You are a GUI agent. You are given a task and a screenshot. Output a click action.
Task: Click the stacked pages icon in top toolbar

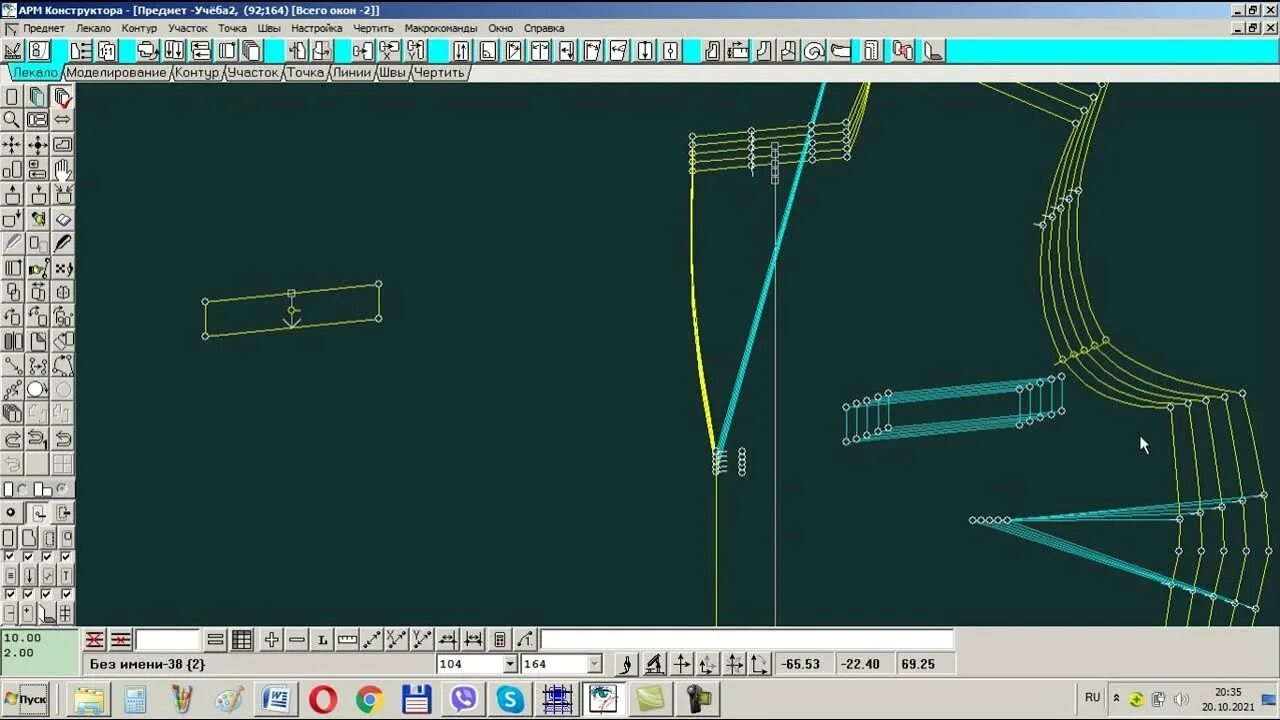251,50
